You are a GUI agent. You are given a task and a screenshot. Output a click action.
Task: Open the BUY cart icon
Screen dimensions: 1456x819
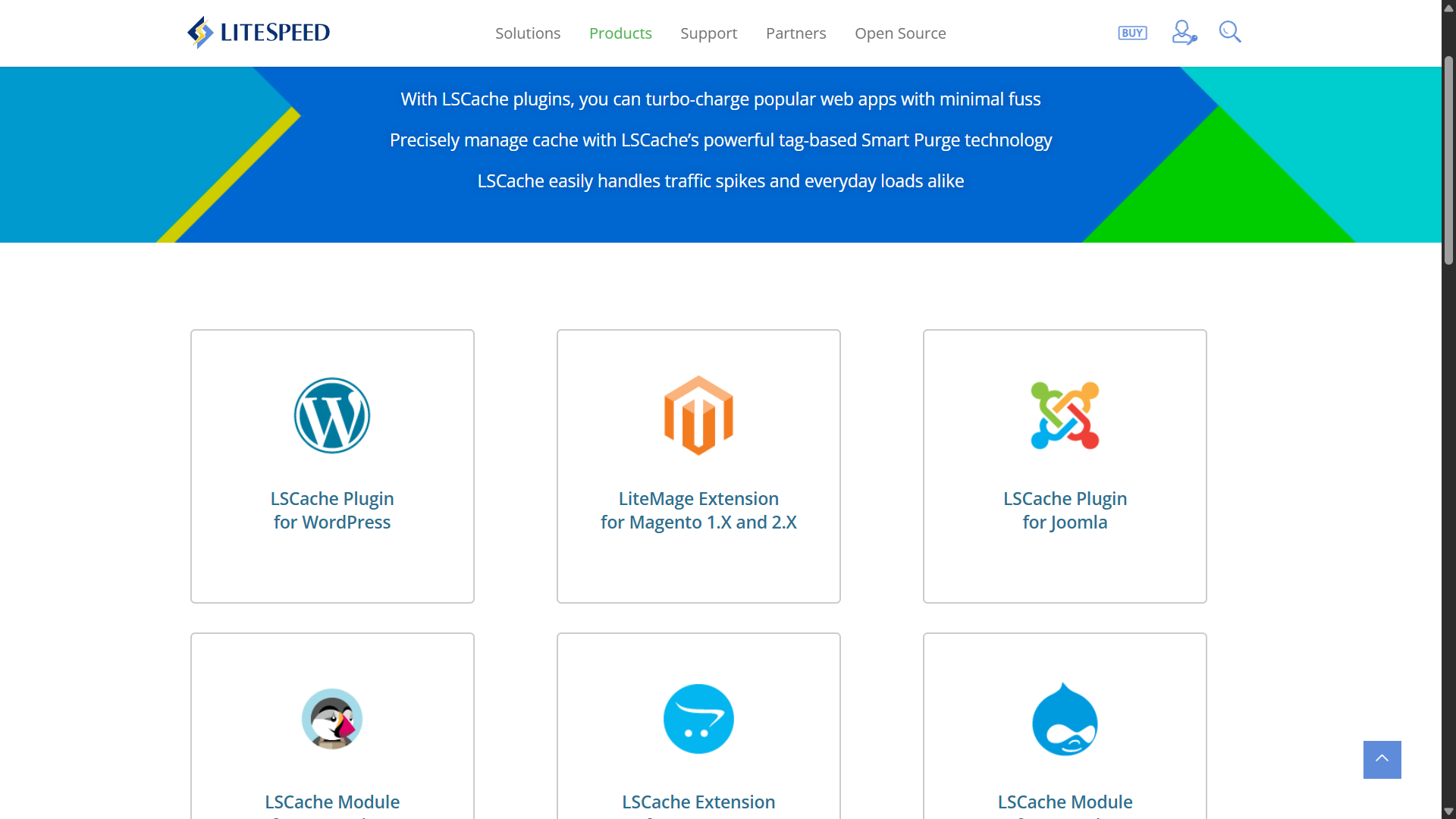click(1132, 33)
